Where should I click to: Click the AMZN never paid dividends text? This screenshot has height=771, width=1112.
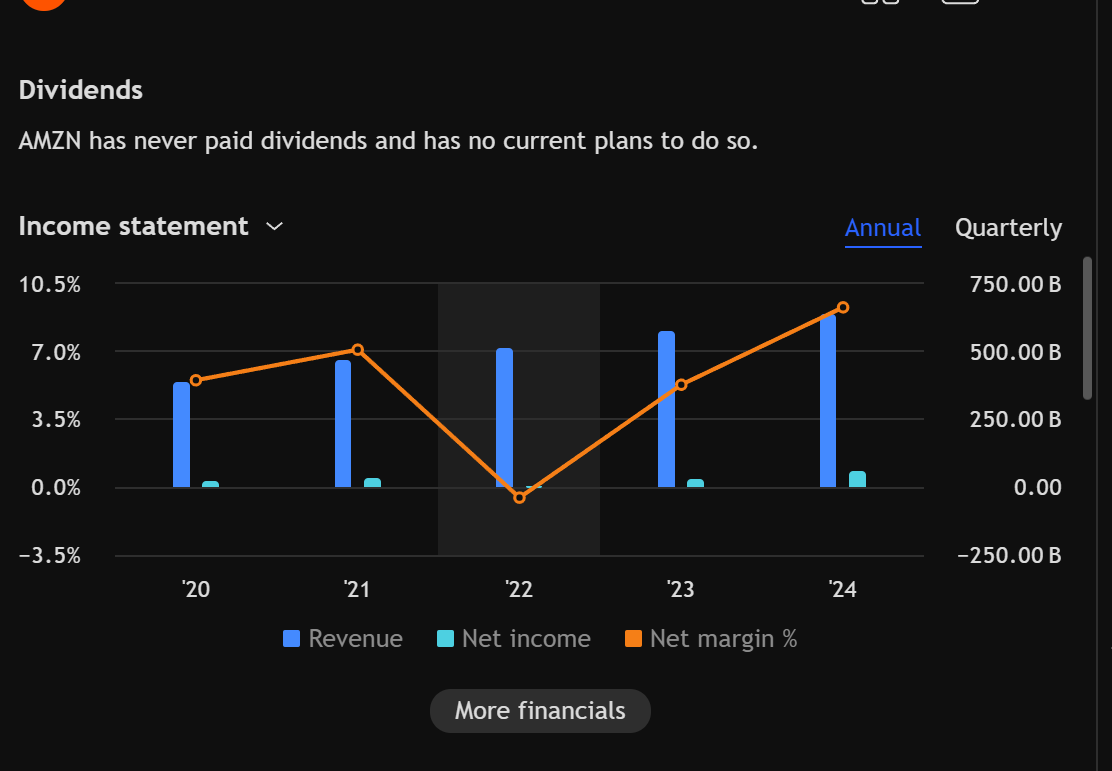388,141
